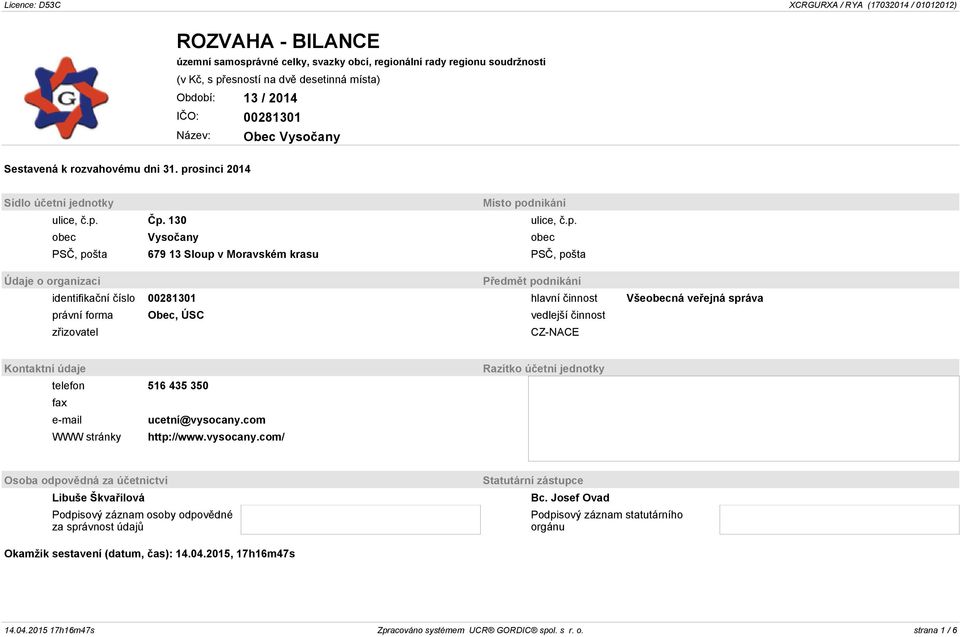Click the Kontaktní údaje section header

(45, 369)
